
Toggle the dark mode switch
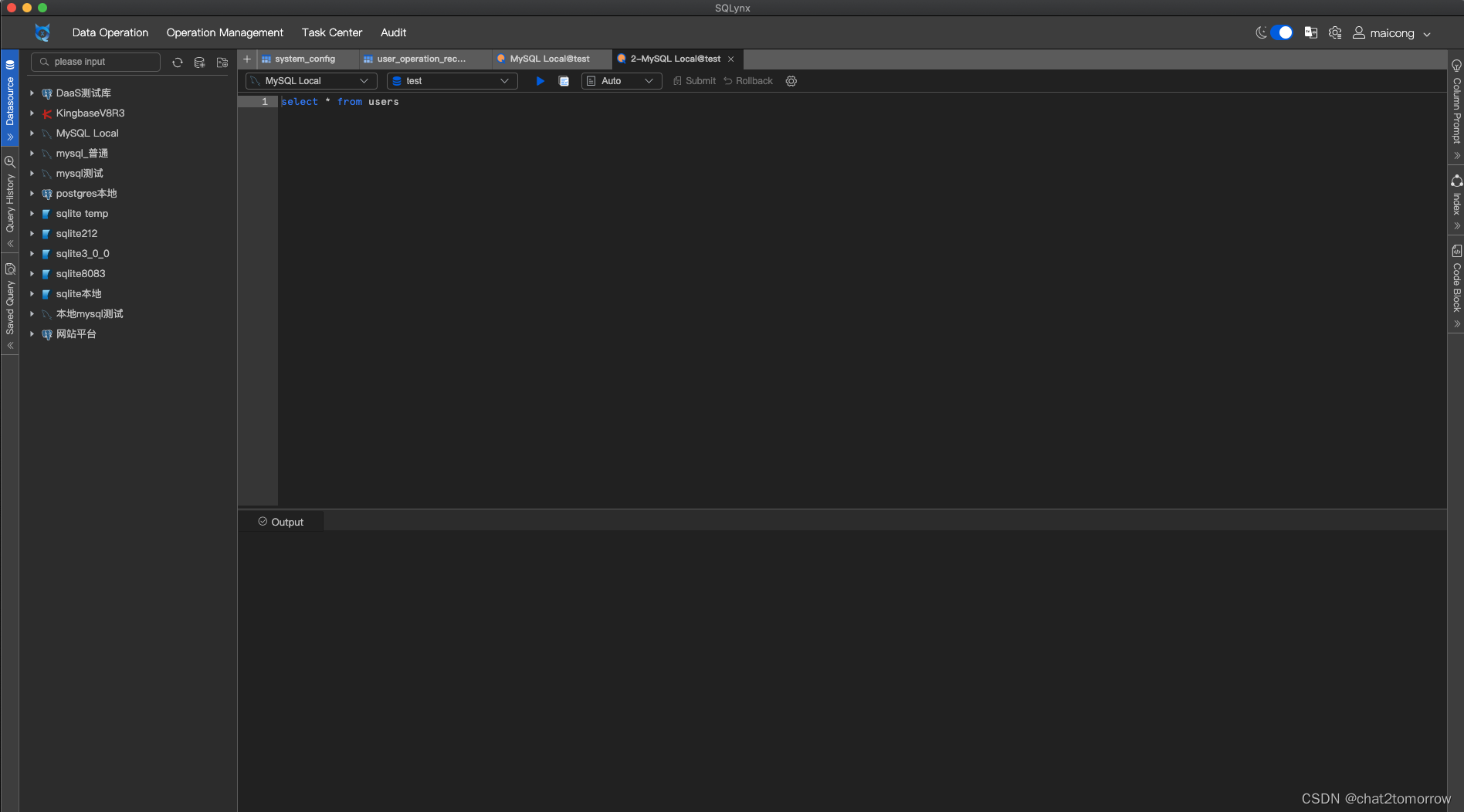click(x=1282, y=32)
